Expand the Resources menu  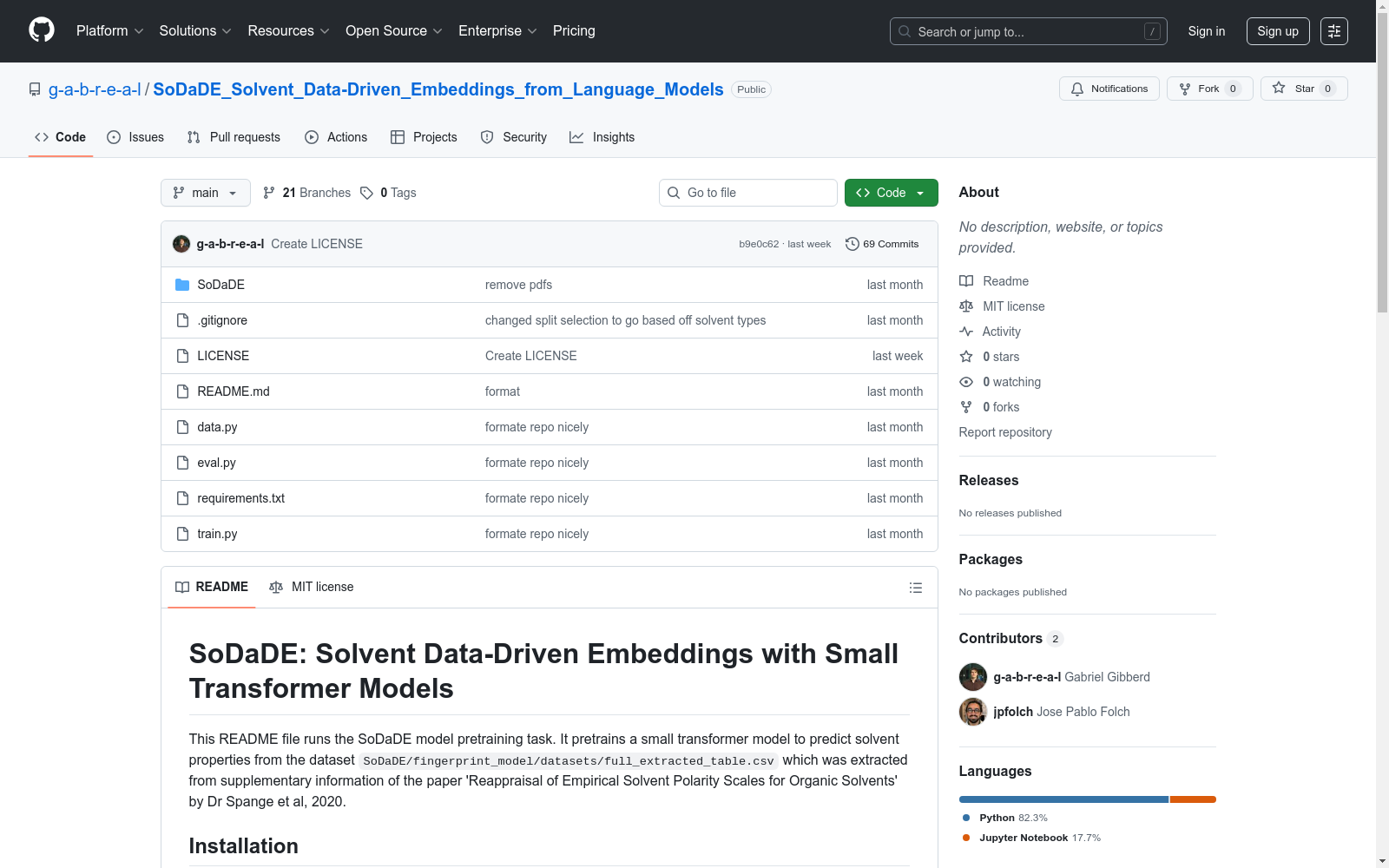288,30
